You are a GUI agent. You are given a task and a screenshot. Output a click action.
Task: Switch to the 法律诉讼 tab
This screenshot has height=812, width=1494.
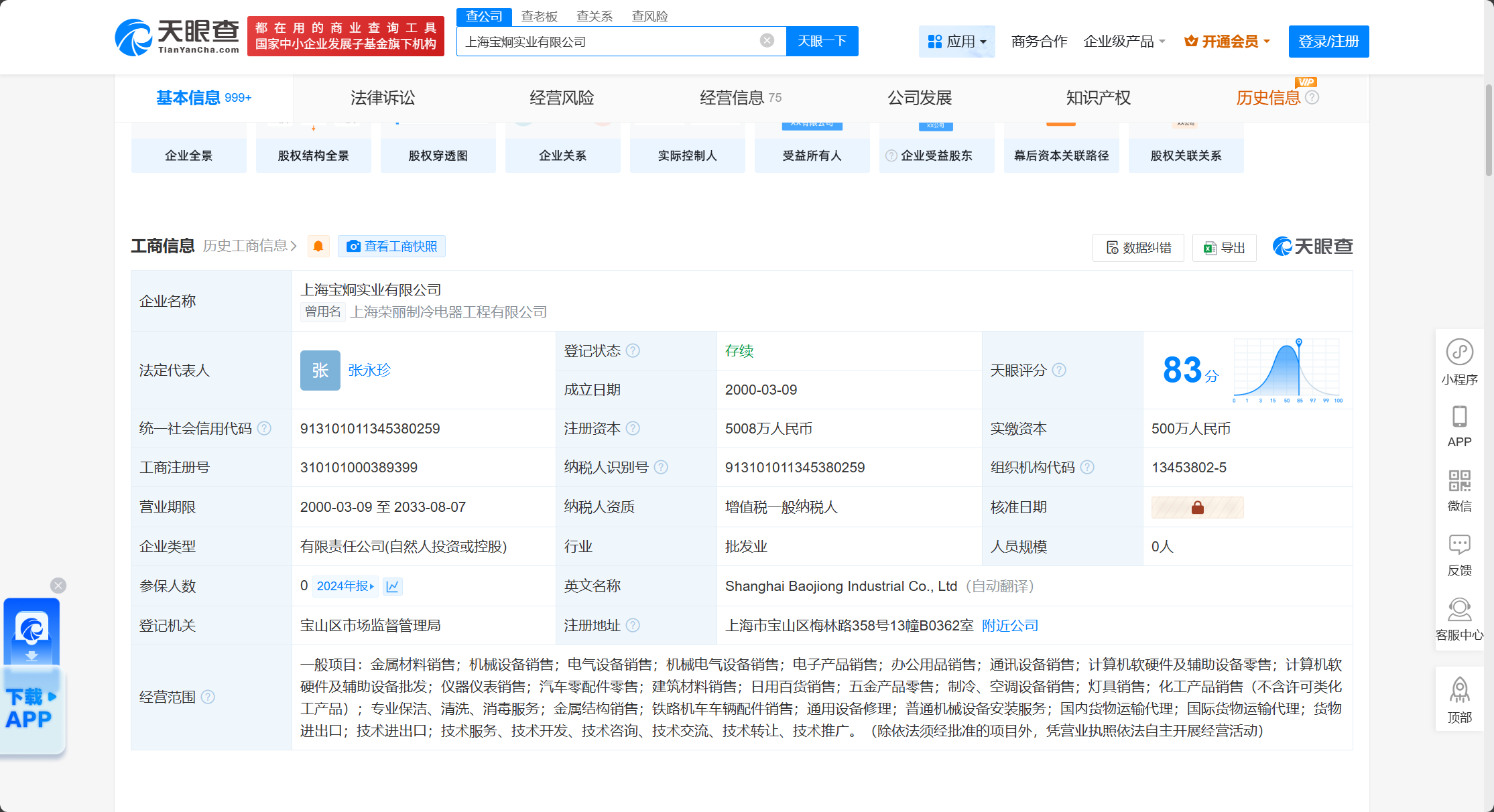pyautogui.click(x=383, y=98)
